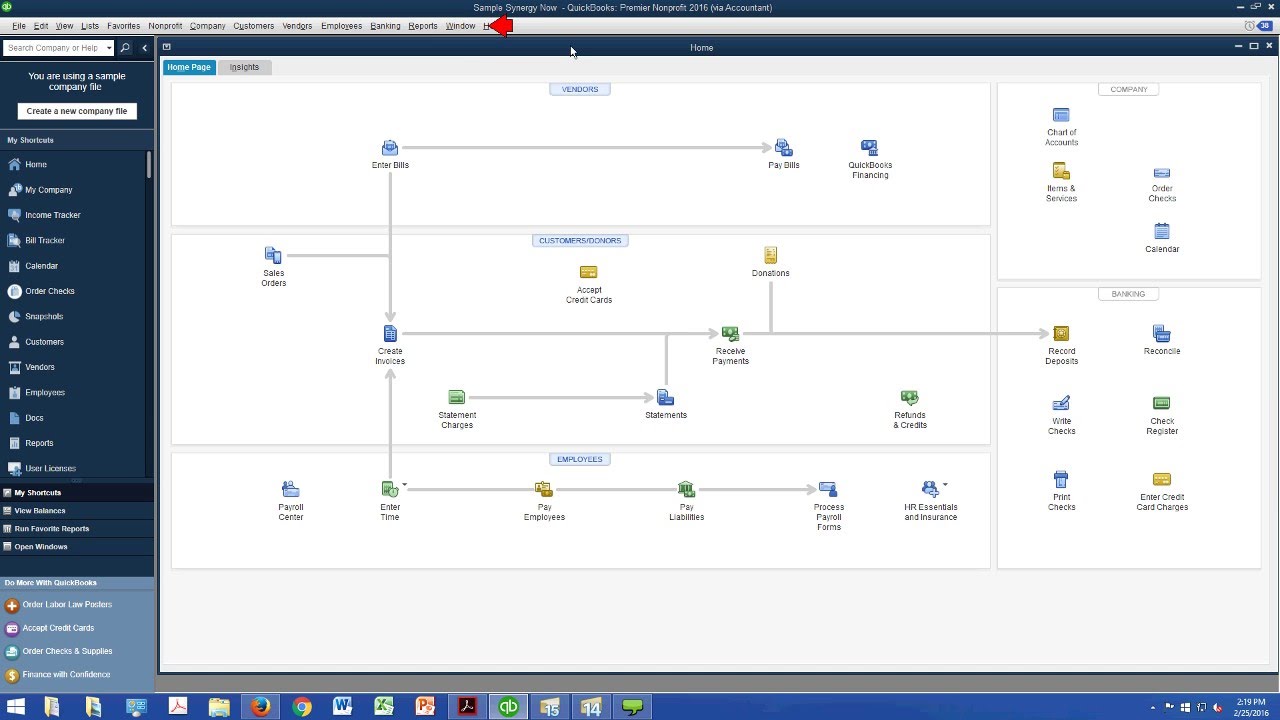This screenshot has height=720, width=1280.
Task: Open the Receive Payments icon
Action: pyautogui.click(x=730, y=334)
